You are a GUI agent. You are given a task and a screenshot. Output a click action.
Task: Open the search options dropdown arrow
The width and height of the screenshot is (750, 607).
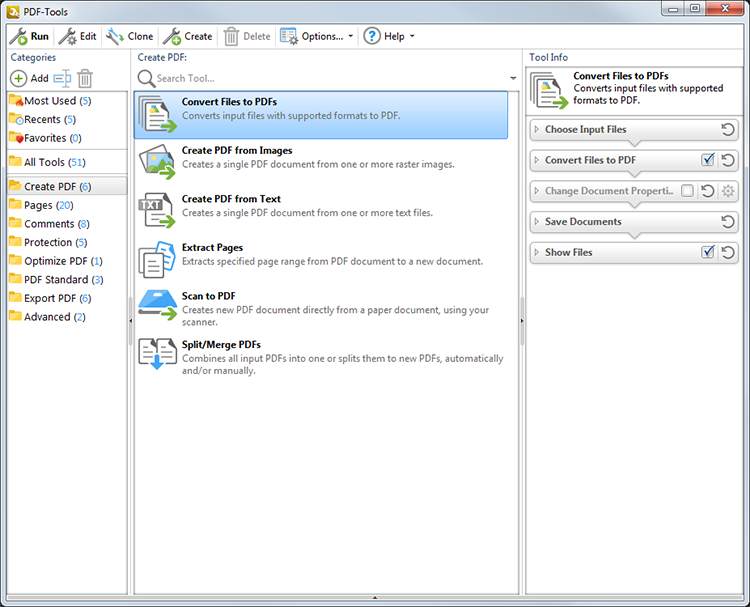tap(513, 78)
